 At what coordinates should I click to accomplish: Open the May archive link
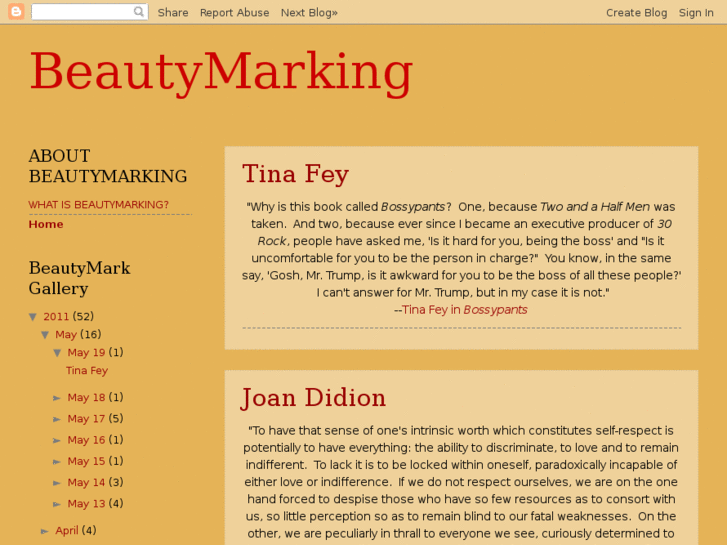tap(66, 334)
